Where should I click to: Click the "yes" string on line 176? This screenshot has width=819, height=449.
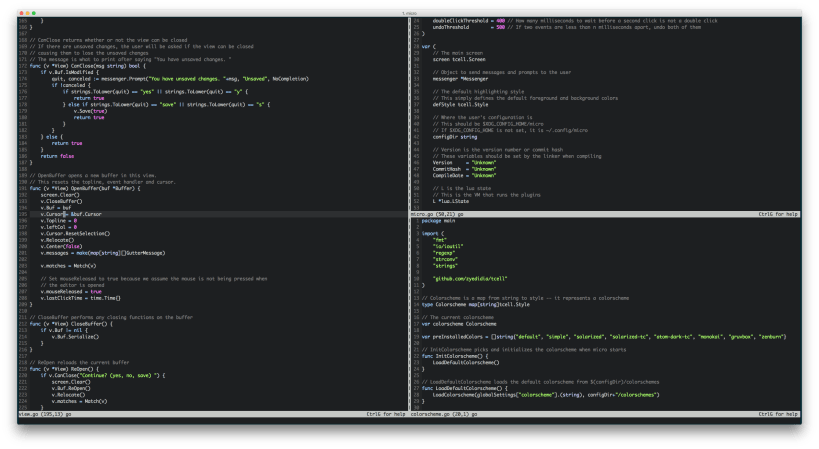click(149, 91)
